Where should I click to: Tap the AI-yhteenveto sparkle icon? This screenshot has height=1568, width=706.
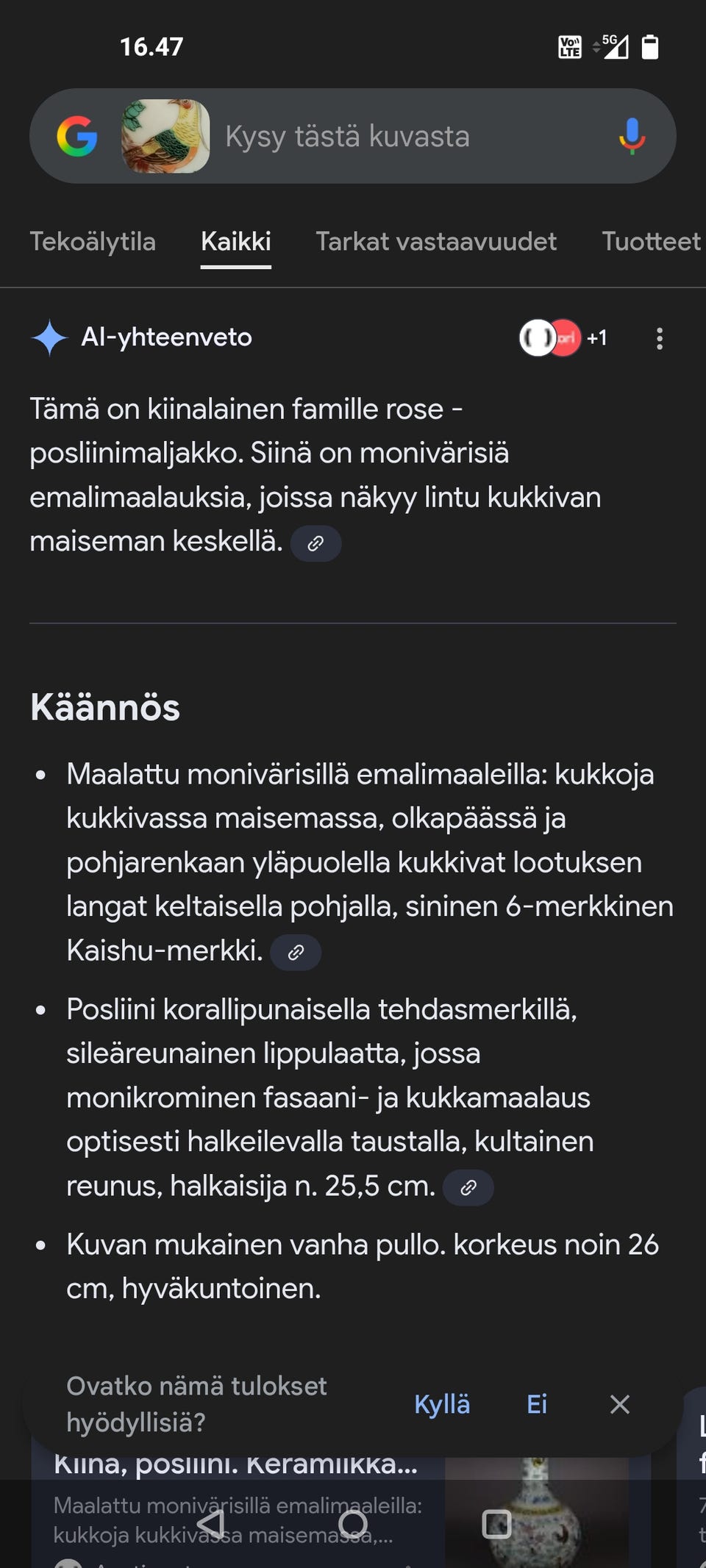[x=49, y=337]
